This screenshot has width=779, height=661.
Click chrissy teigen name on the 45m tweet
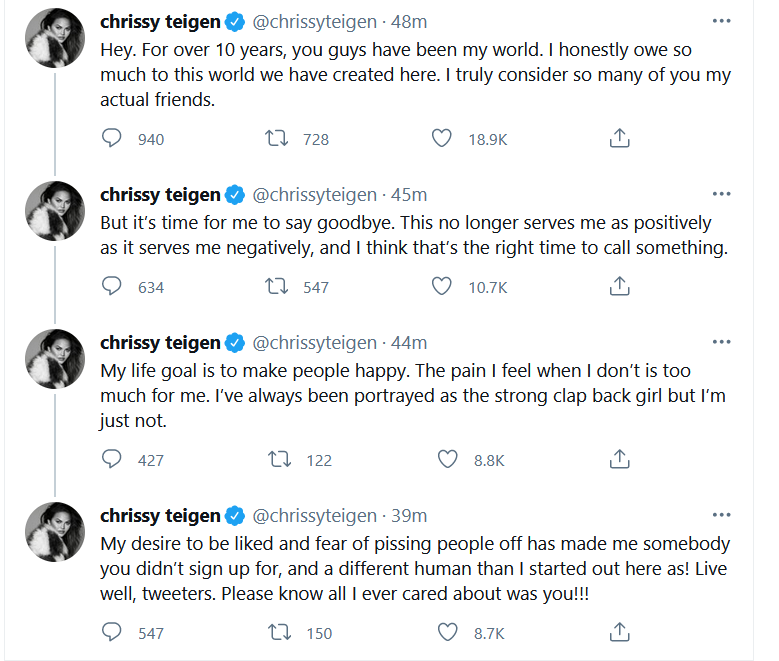click(160, 194)
